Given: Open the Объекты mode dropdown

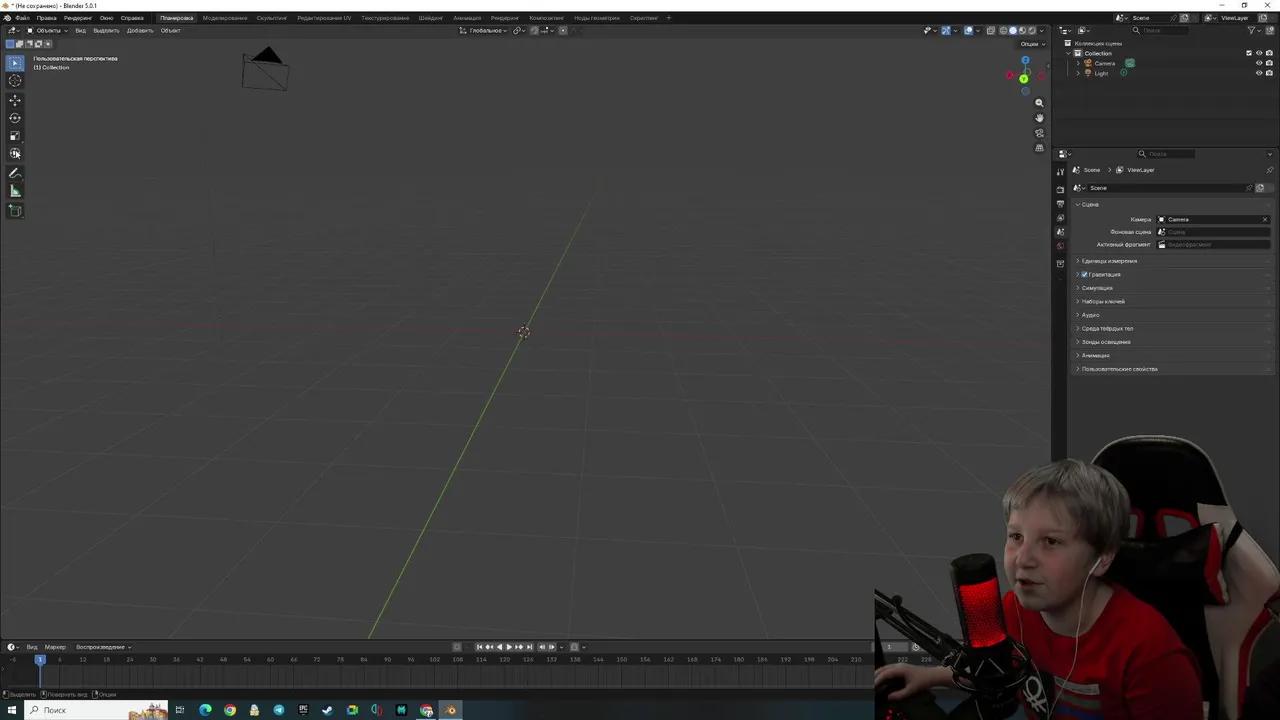Looking at the screenshot, I should pyautogui.click(x=47, y=31).
